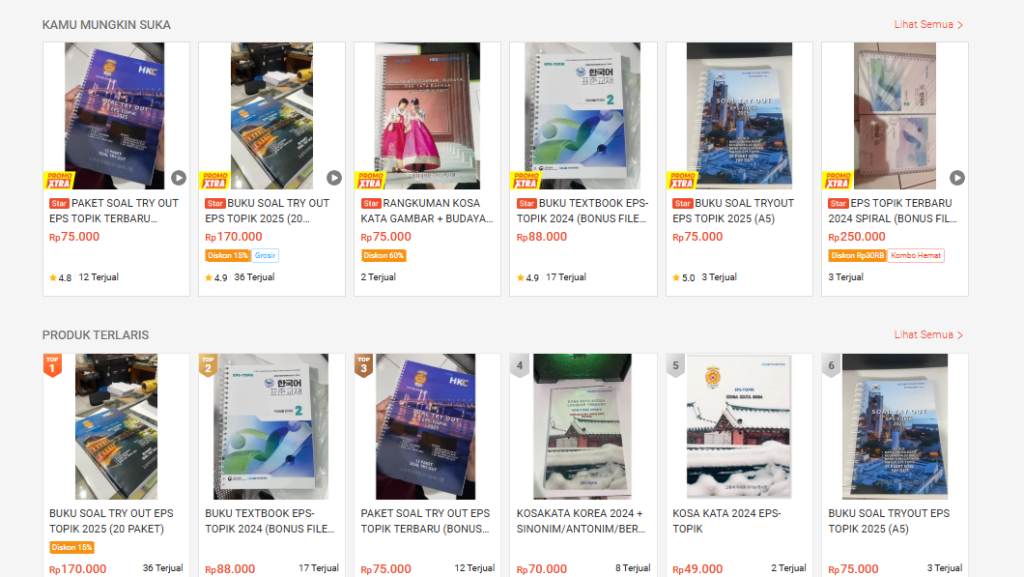Click the TOP 2 rank badge
This screenshot has height=577, width=1024.
pos(208,365)
